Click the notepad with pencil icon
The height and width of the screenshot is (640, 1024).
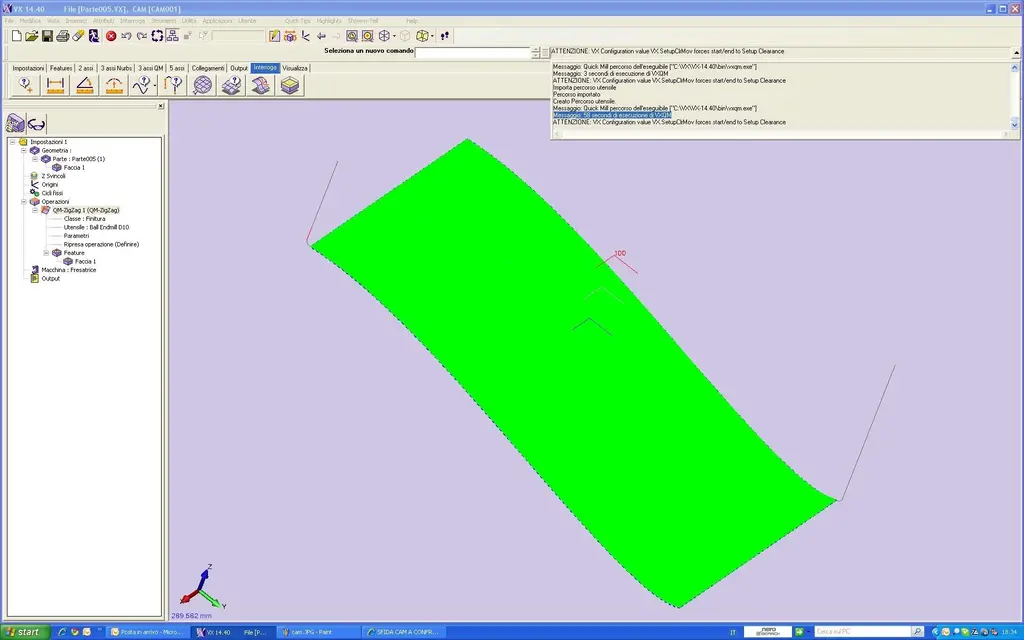tap(275, 36)
